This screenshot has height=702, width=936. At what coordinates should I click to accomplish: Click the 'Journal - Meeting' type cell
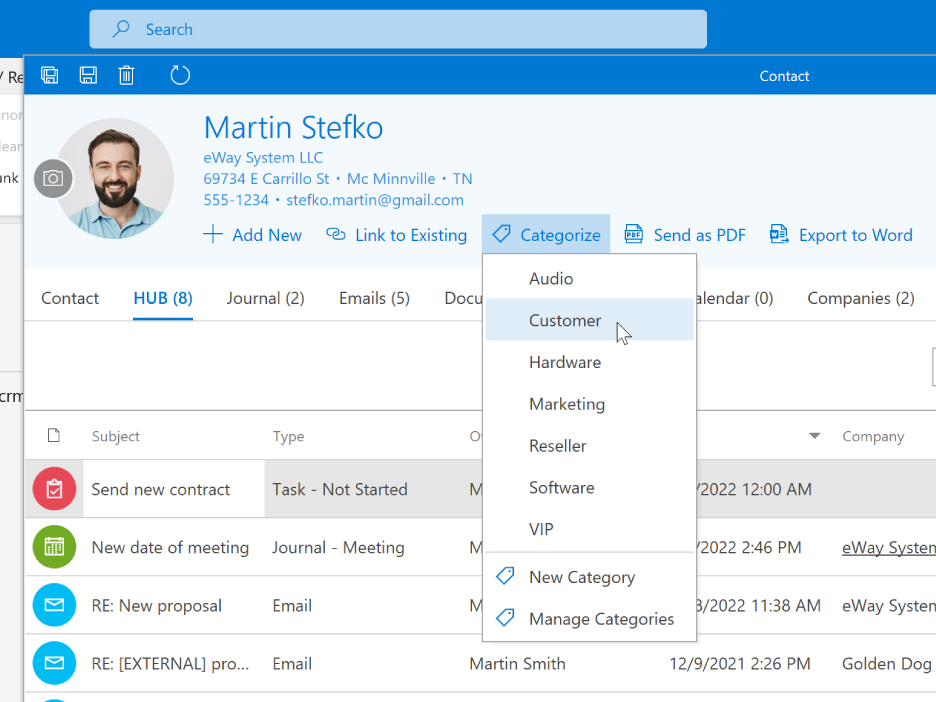pos(338,547)
